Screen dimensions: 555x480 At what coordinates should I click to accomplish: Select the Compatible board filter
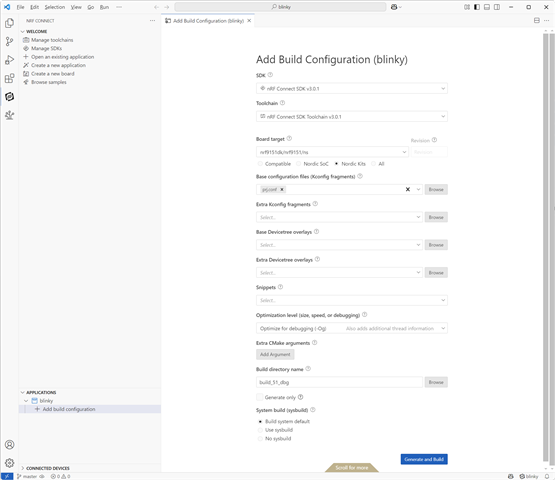click(261, 164)
